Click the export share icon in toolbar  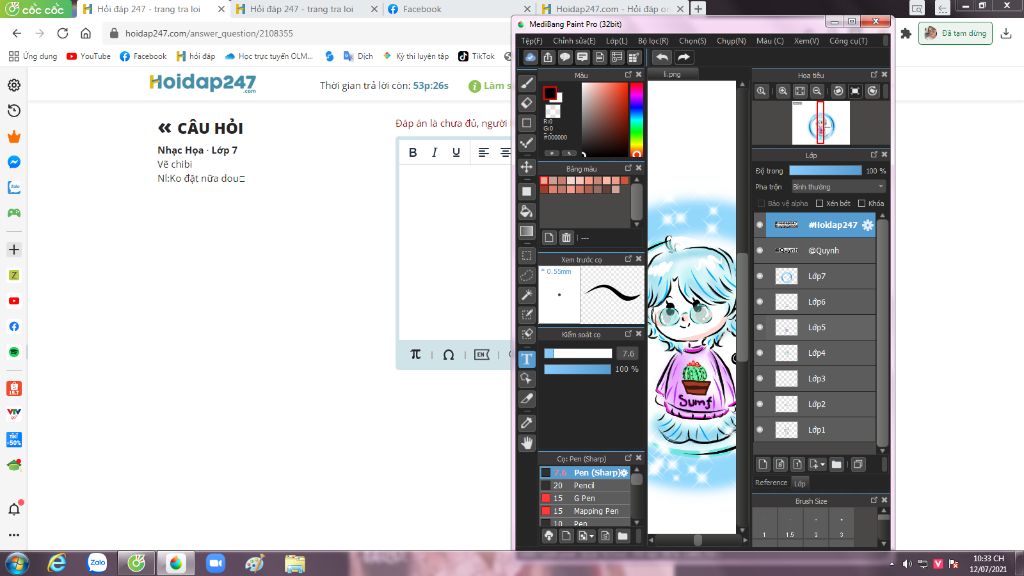click(x=548, y=57)
